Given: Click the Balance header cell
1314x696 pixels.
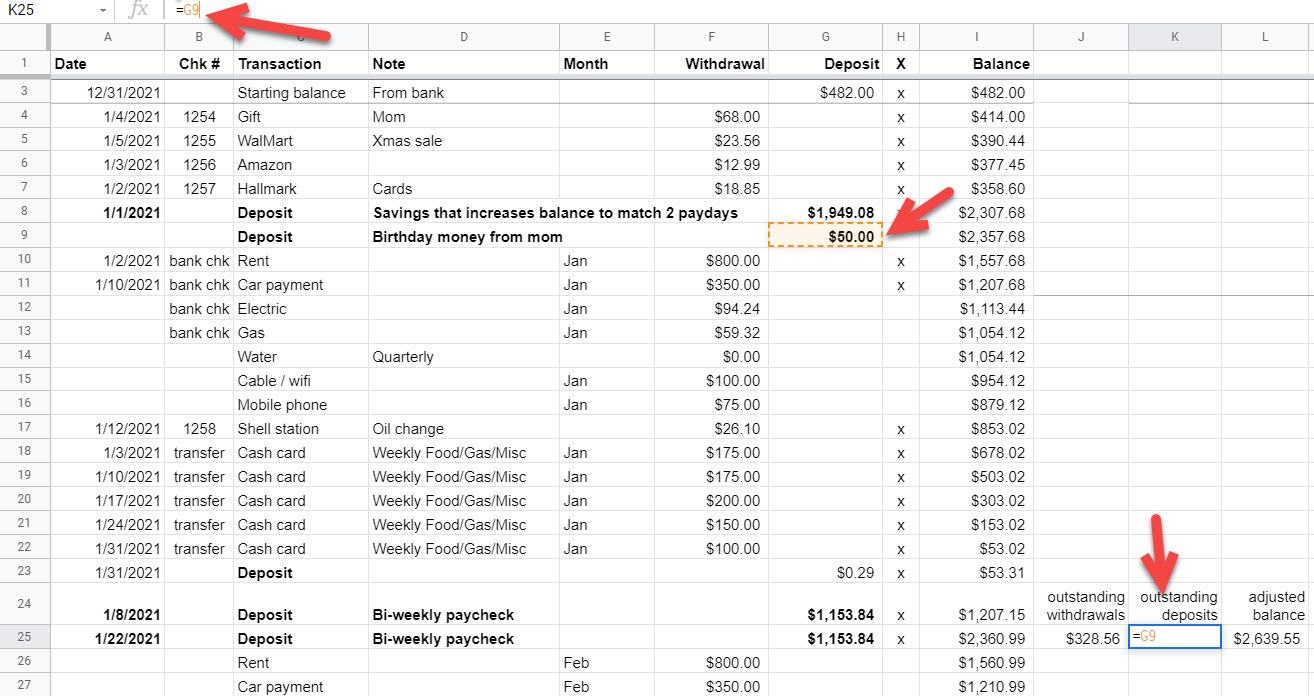Looking at the screenshot, I should (x=975, y=64).
